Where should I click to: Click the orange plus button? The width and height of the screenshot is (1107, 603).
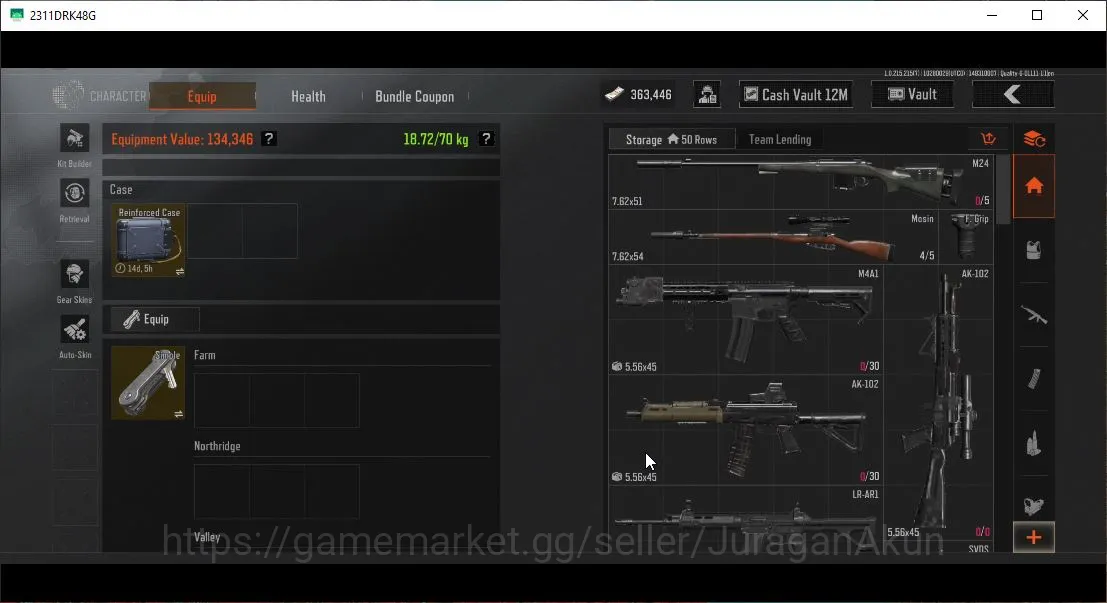1034,537
